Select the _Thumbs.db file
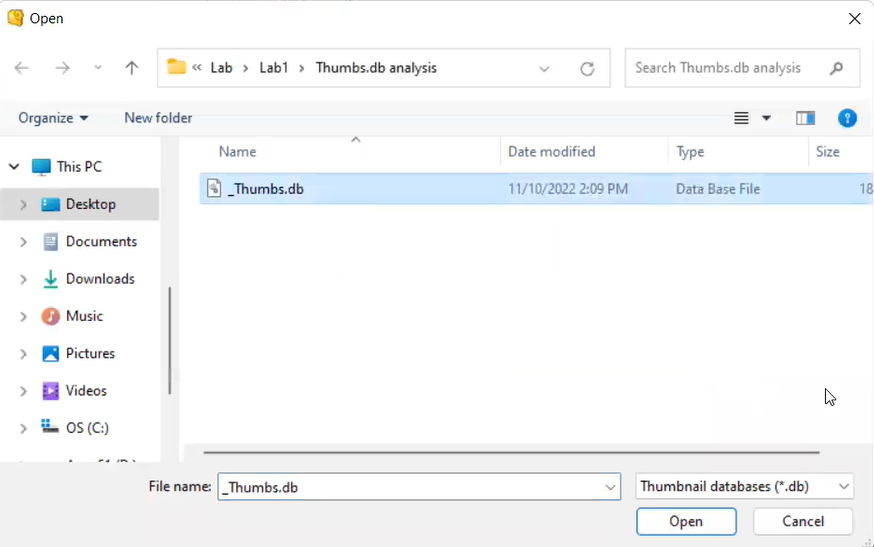874x547 pixels. click(x=266, y=189)
